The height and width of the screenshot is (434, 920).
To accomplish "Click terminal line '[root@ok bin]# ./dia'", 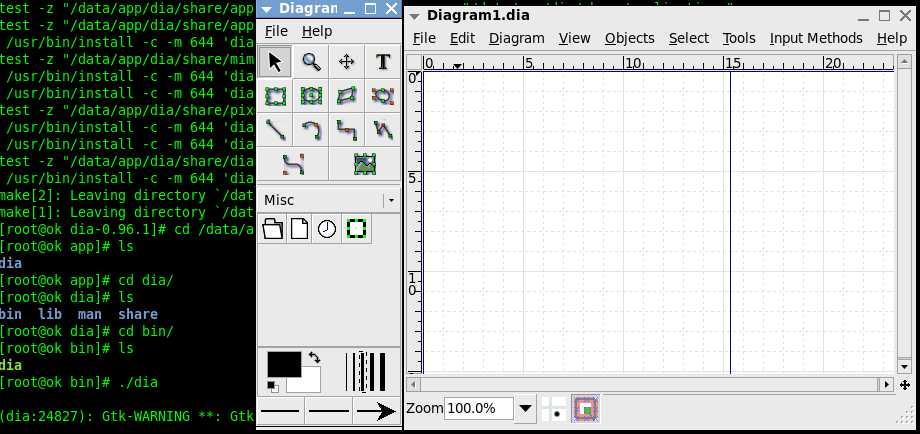I will 79,382.
